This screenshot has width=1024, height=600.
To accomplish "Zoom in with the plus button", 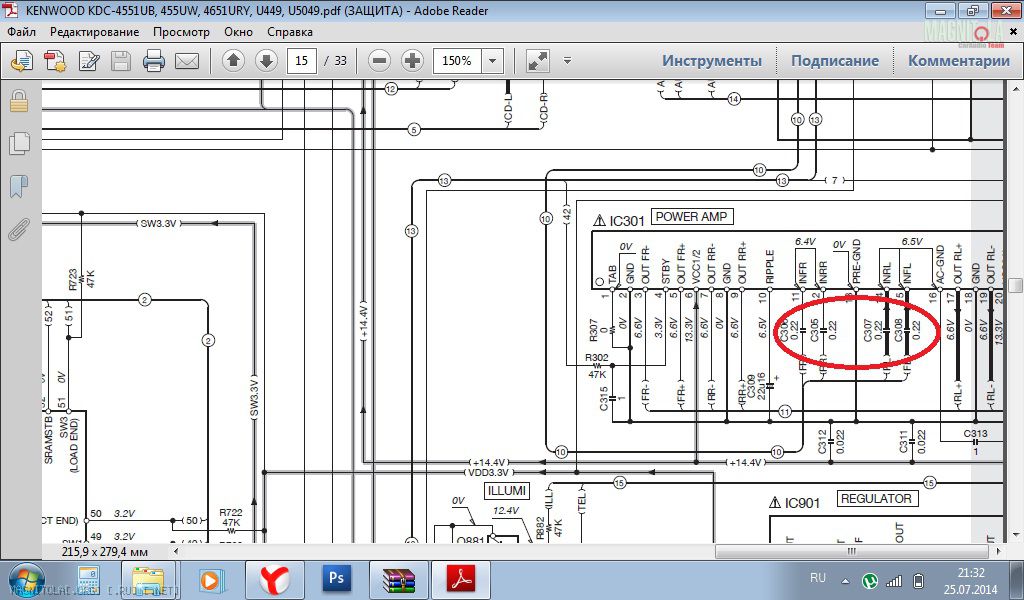I will tap(412, 61).
